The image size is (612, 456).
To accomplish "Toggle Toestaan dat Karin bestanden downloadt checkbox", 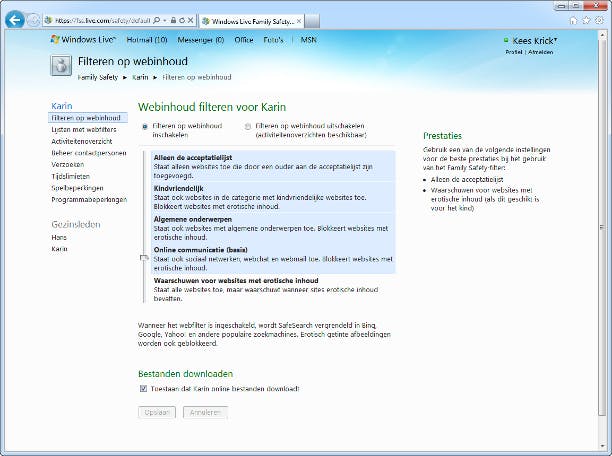I will [144, 388].
